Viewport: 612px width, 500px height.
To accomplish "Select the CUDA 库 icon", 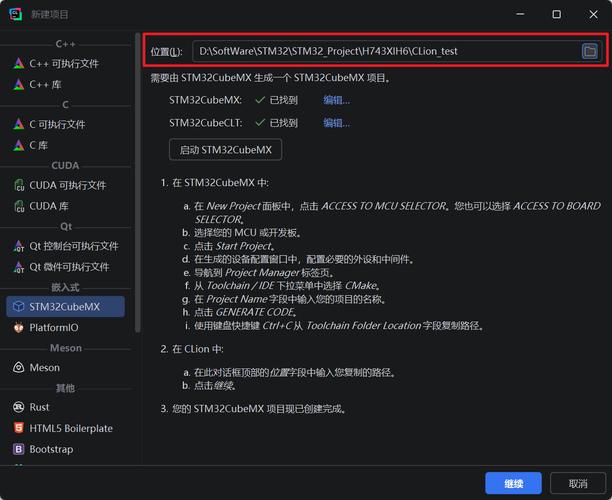I will pos(19,206).
